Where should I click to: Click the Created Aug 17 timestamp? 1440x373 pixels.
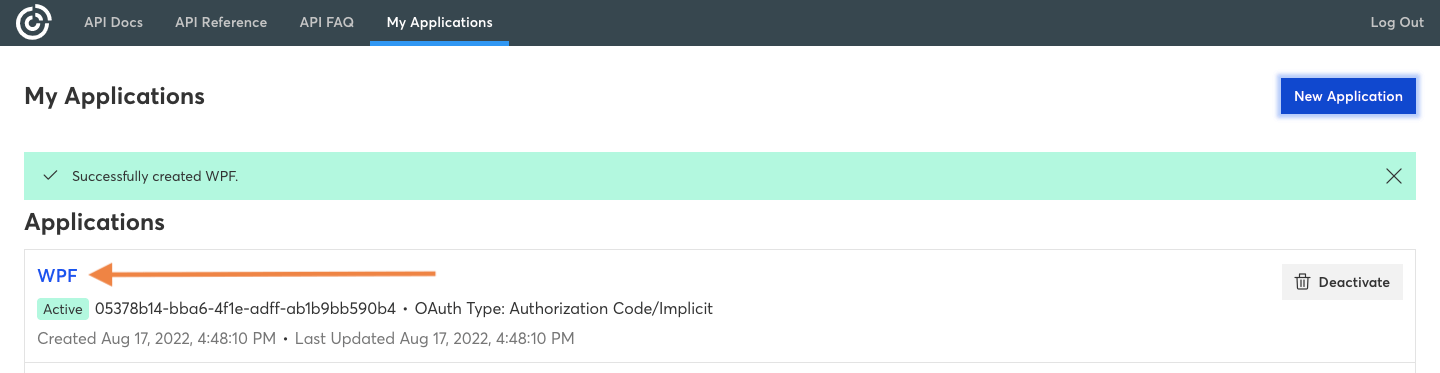coord(157,339)
